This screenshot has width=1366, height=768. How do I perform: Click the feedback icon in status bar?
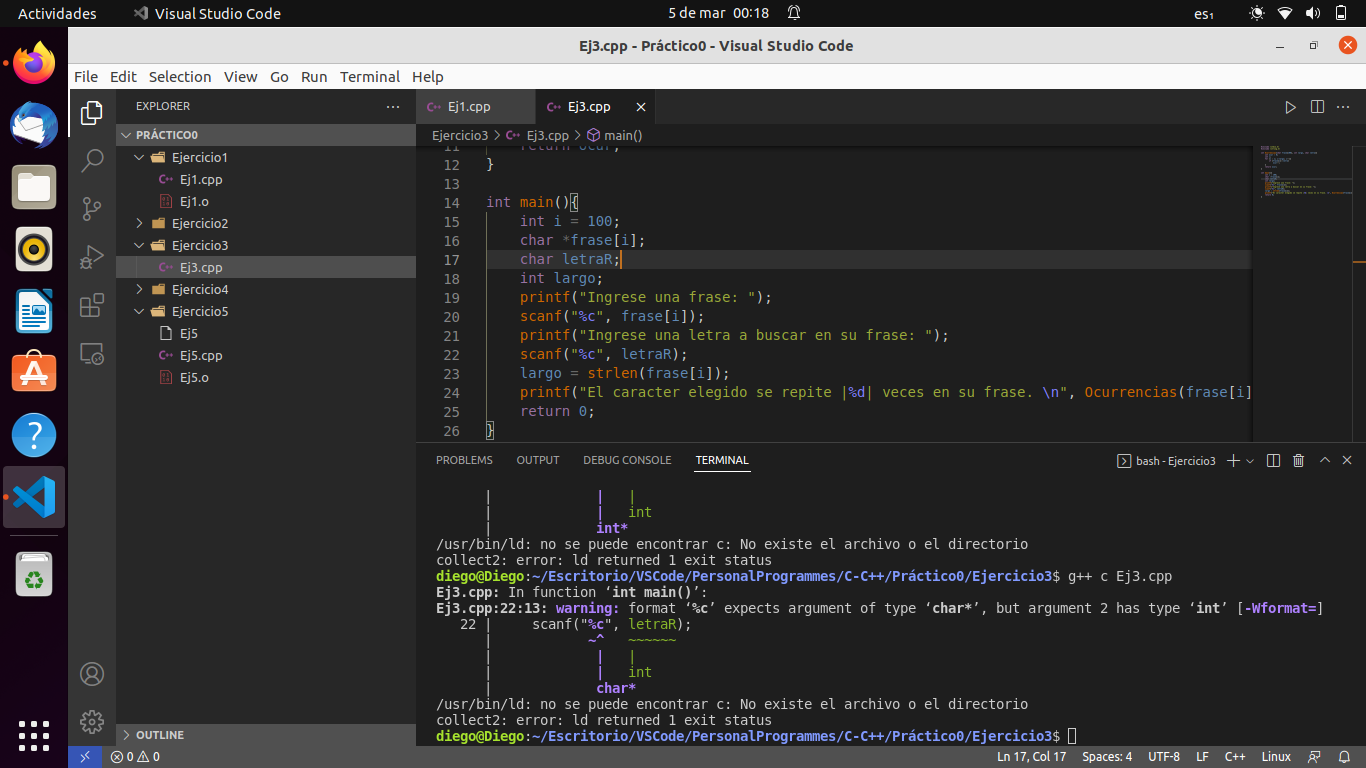(x=1315, y=757)
